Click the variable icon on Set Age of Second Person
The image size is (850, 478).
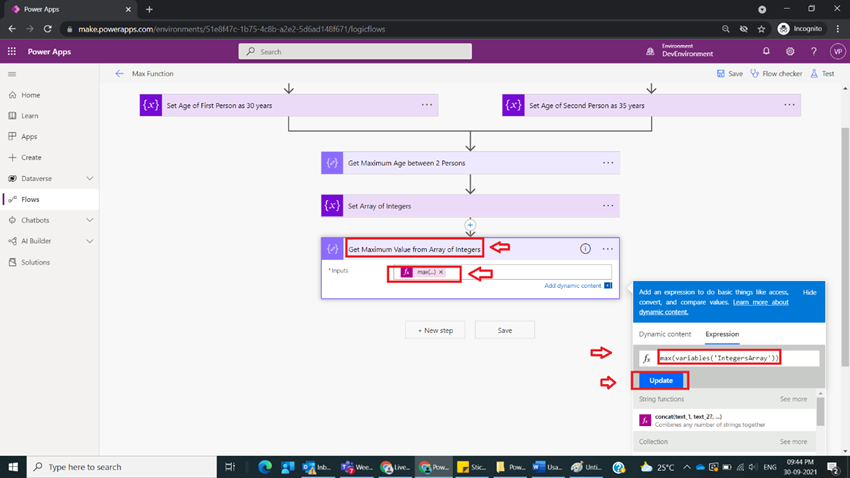pyautogui.click(x=513, y=105)
